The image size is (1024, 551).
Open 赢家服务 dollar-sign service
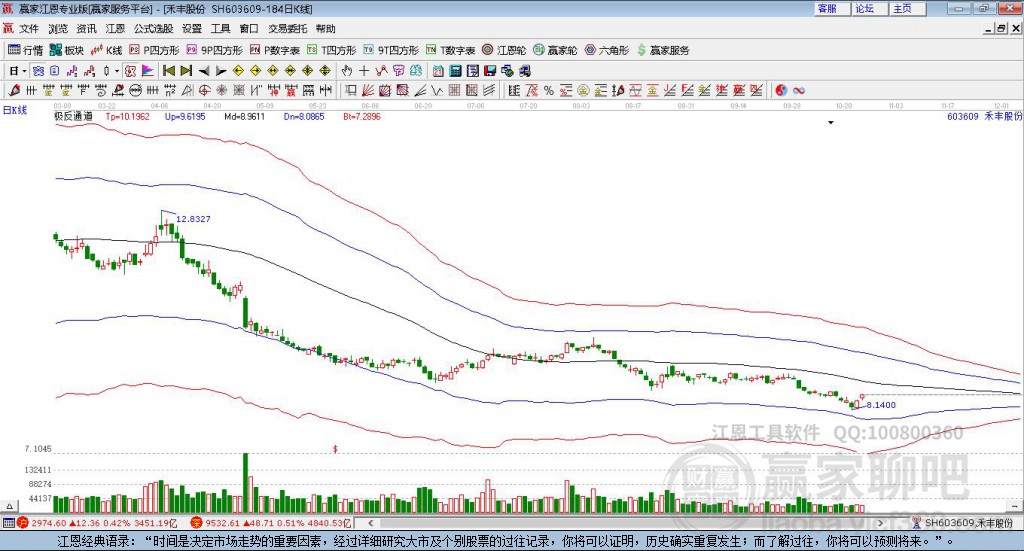[663, 50]
